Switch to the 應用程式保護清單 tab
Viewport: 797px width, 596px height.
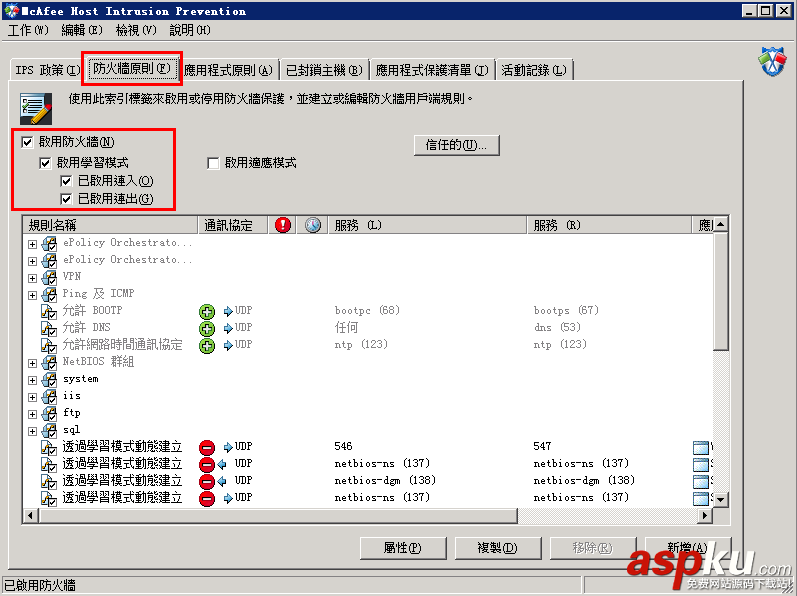coord(432,70)
